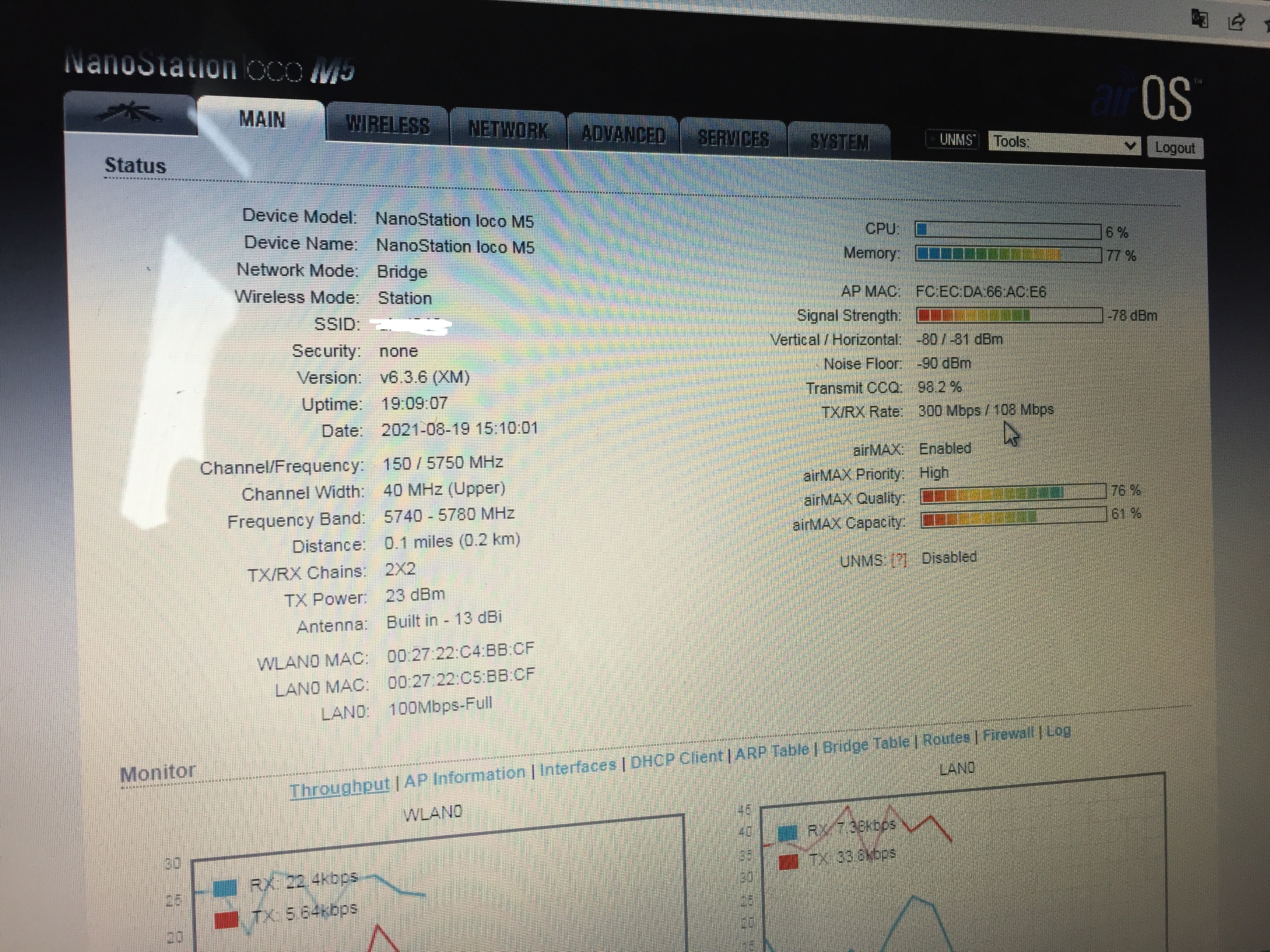Open the Log link
This screenshot has width=1270, height=952.
[1058, 730]
